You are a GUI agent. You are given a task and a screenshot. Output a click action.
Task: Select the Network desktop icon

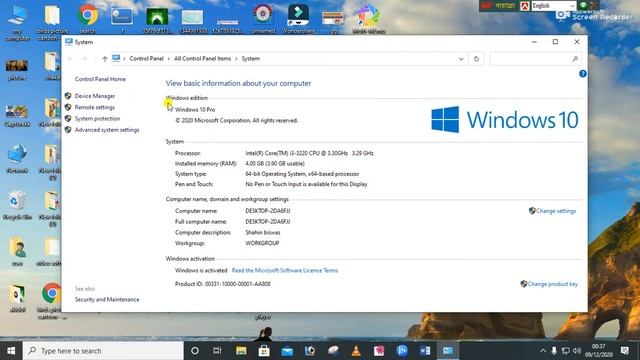click(17, 158)
